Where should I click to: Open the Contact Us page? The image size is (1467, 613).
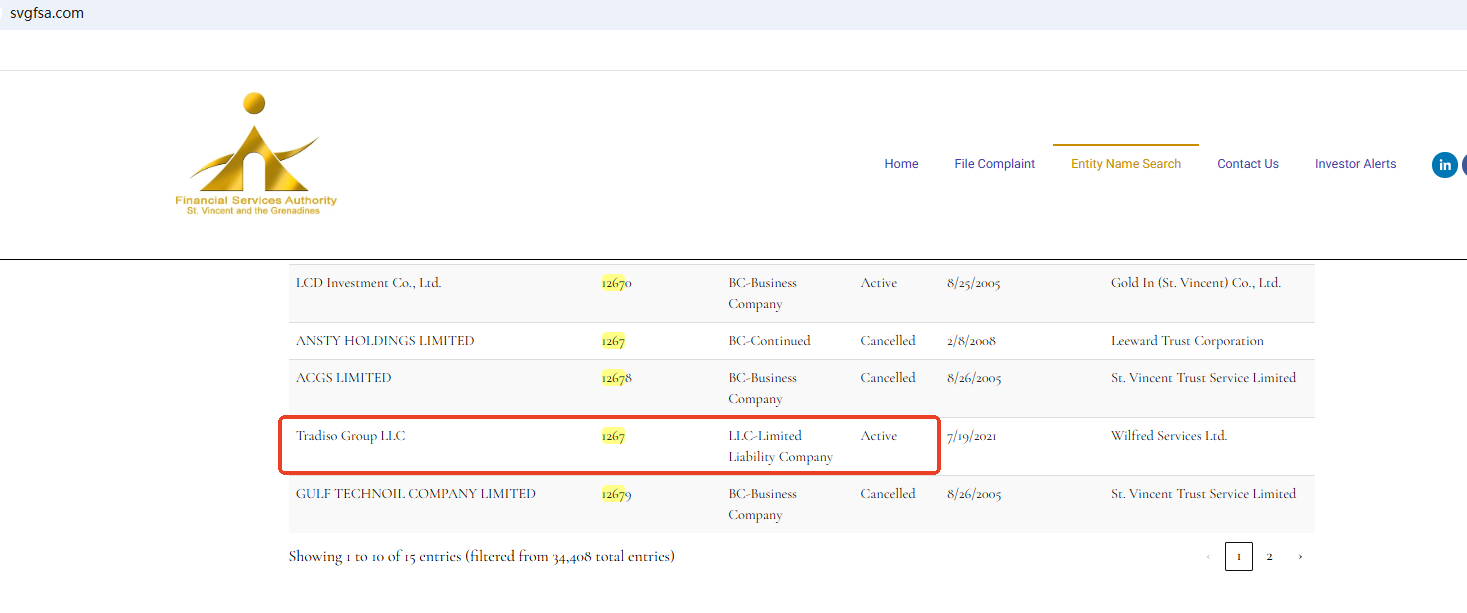click(x=1247, y=164)
